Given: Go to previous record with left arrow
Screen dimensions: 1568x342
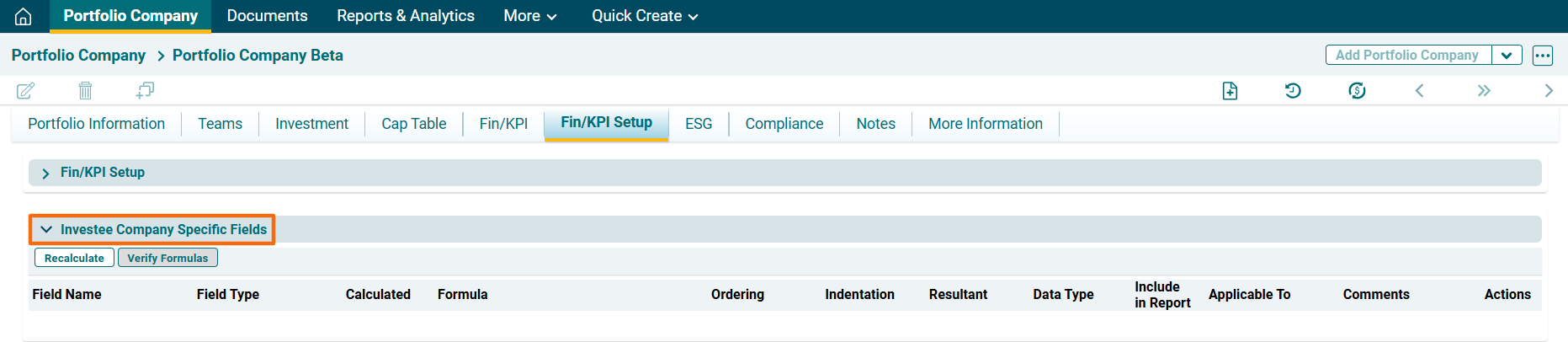Looking at the screenshot, I should [1419, 91].
